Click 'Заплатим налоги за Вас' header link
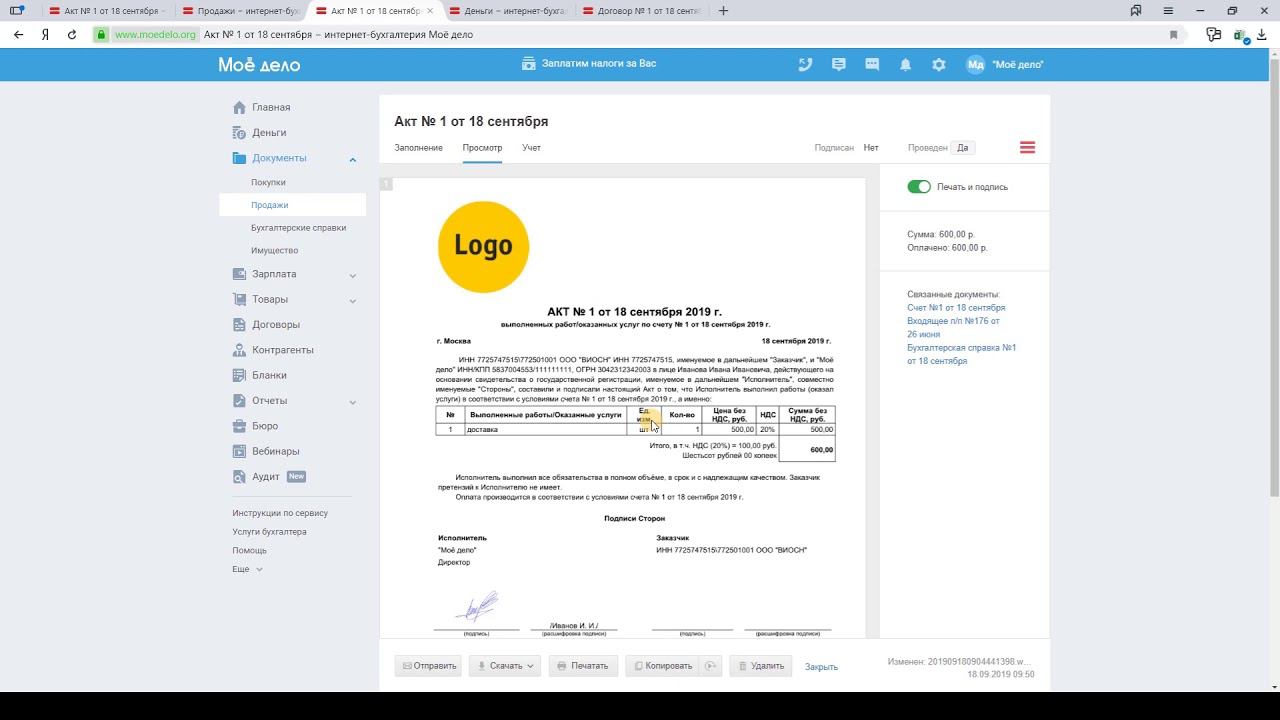 [x=589, y=64]
